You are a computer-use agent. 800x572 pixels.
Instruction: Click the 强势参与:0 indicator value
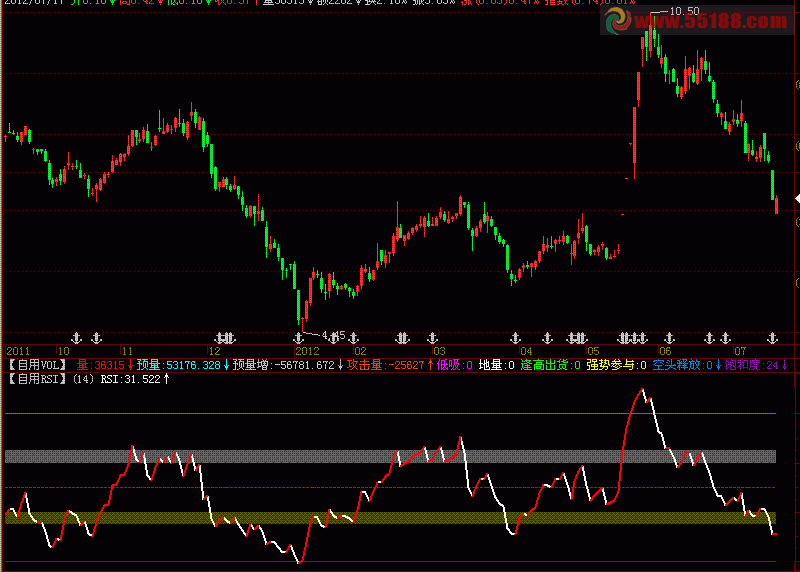coord(616,365)
